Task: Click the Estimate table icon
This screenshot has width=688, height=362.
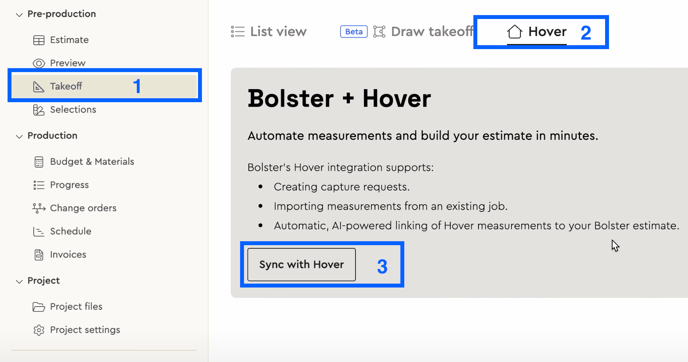Action: click(x=39, y=40)
